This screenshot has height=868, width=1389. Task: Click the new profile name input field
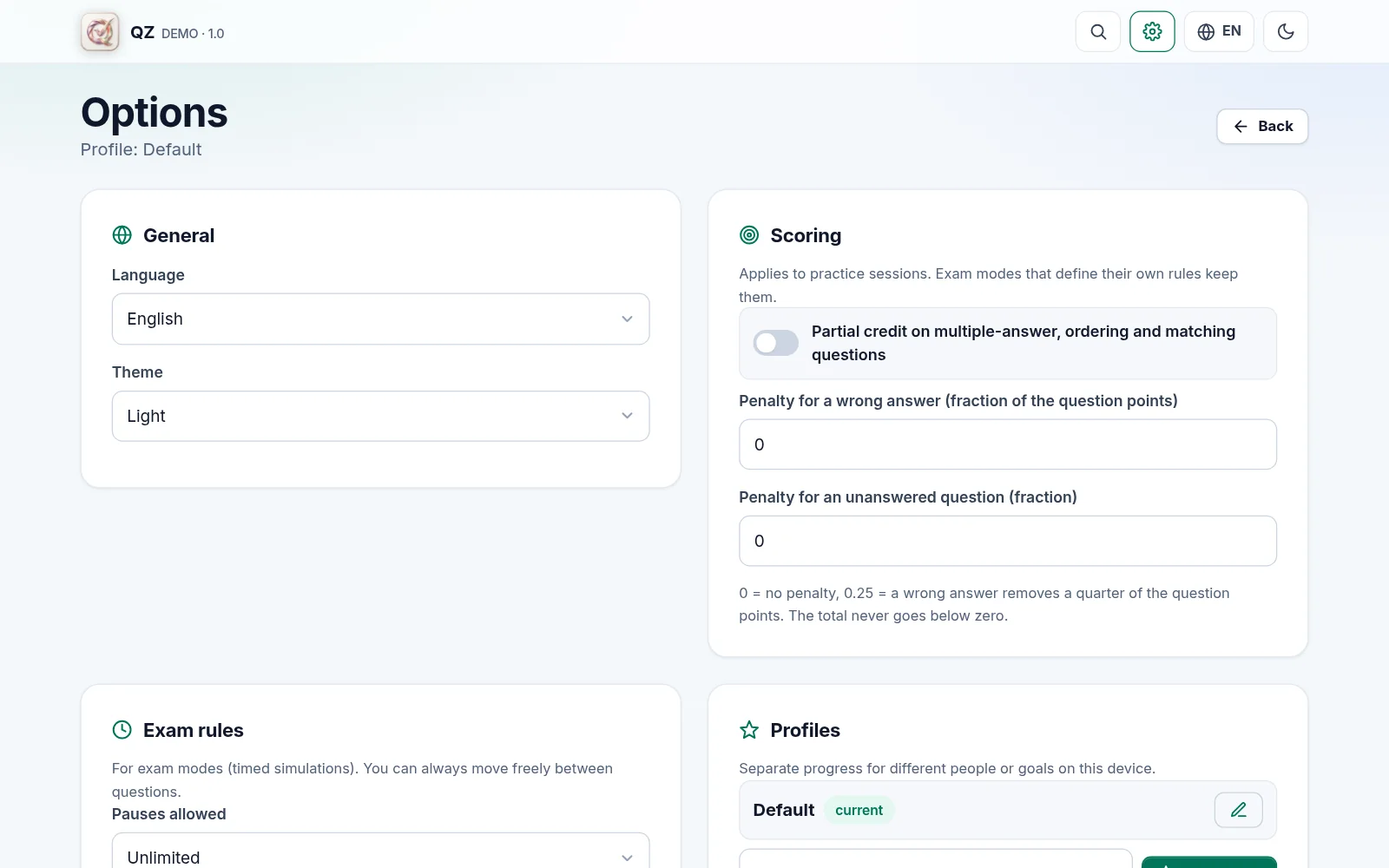[x=936, y=859]
